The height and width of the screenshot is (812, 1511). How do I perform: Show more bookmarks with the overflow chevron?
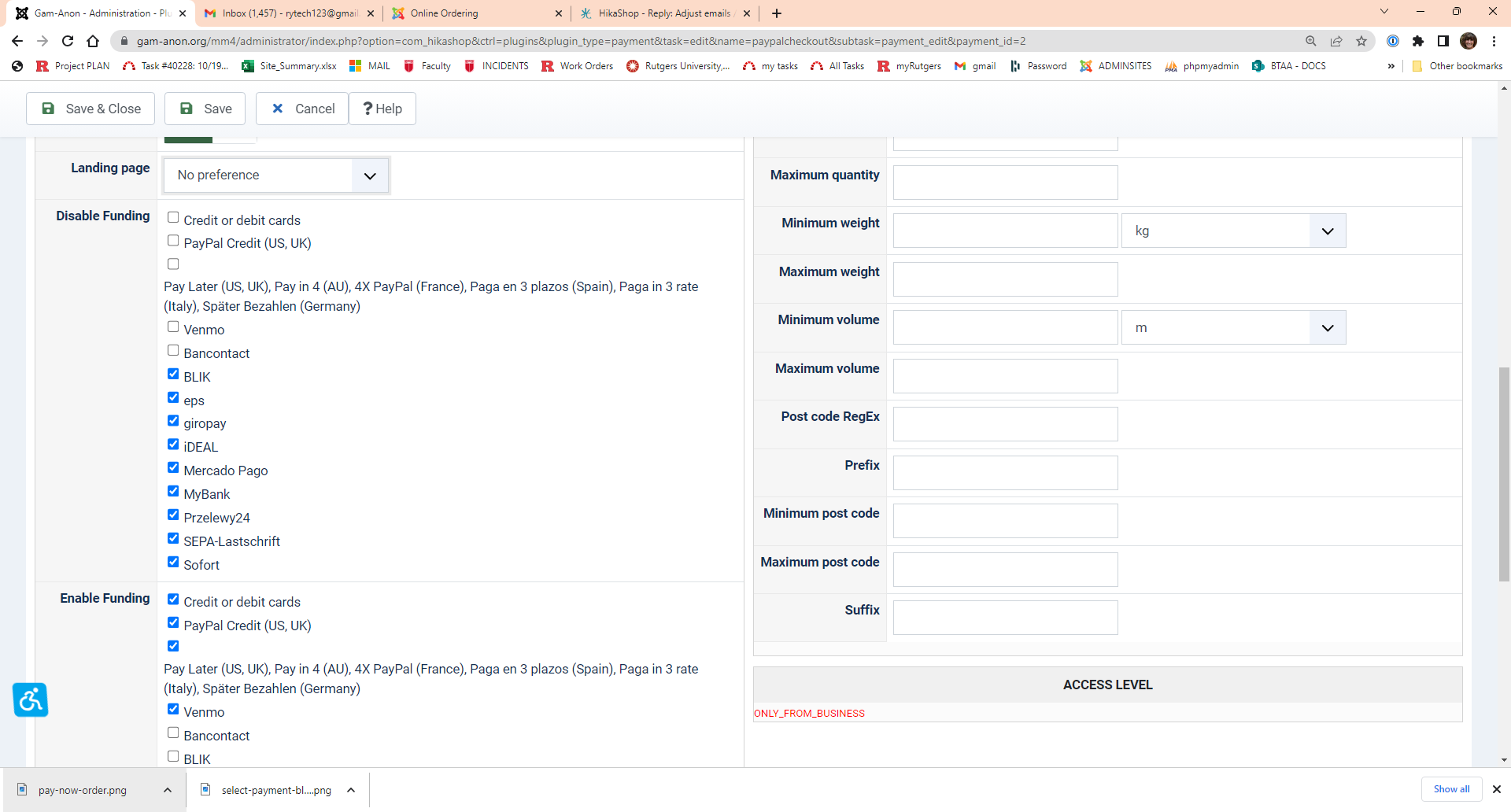click(1391, 66)
